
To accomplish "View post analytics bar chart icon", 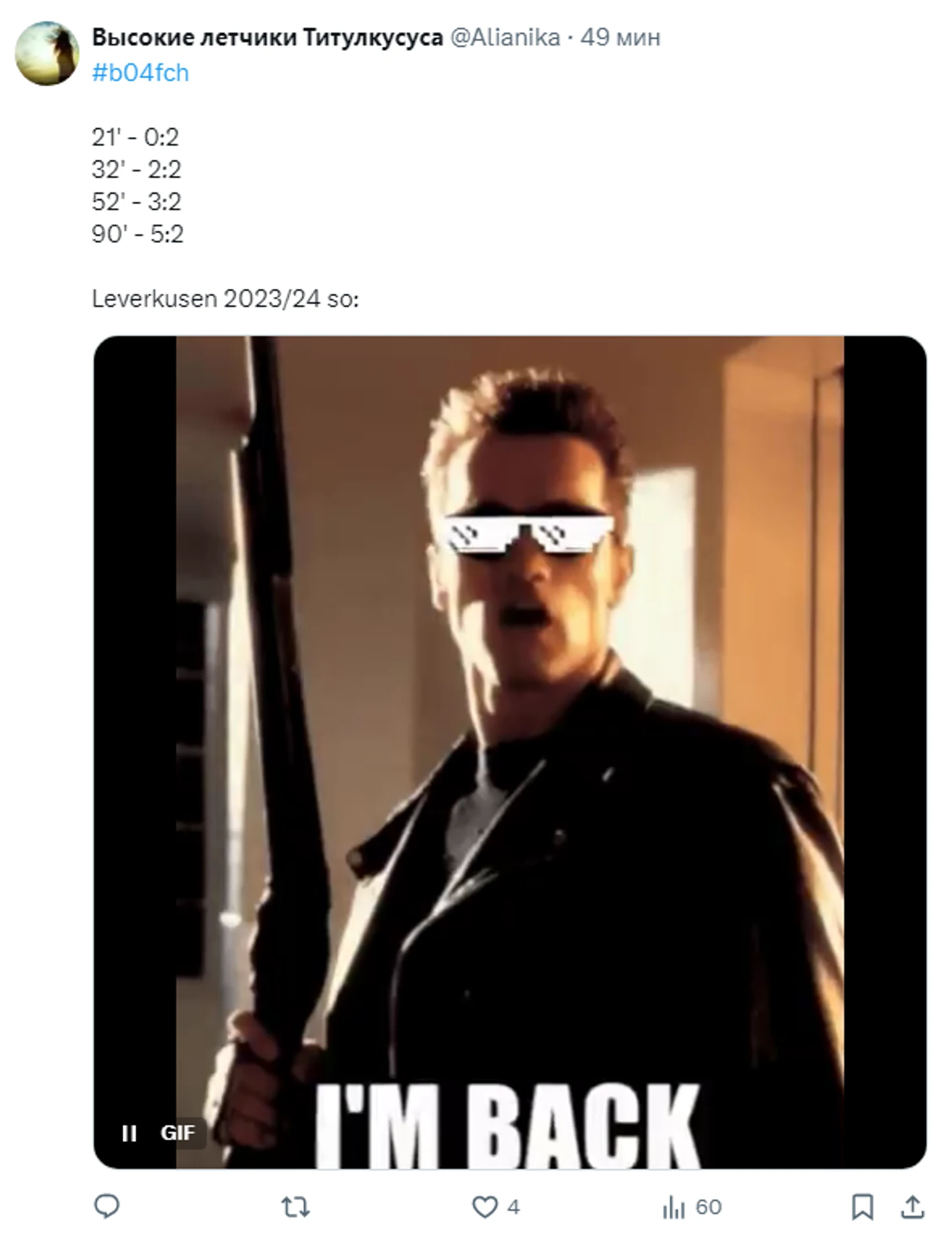I will 674,1207.
